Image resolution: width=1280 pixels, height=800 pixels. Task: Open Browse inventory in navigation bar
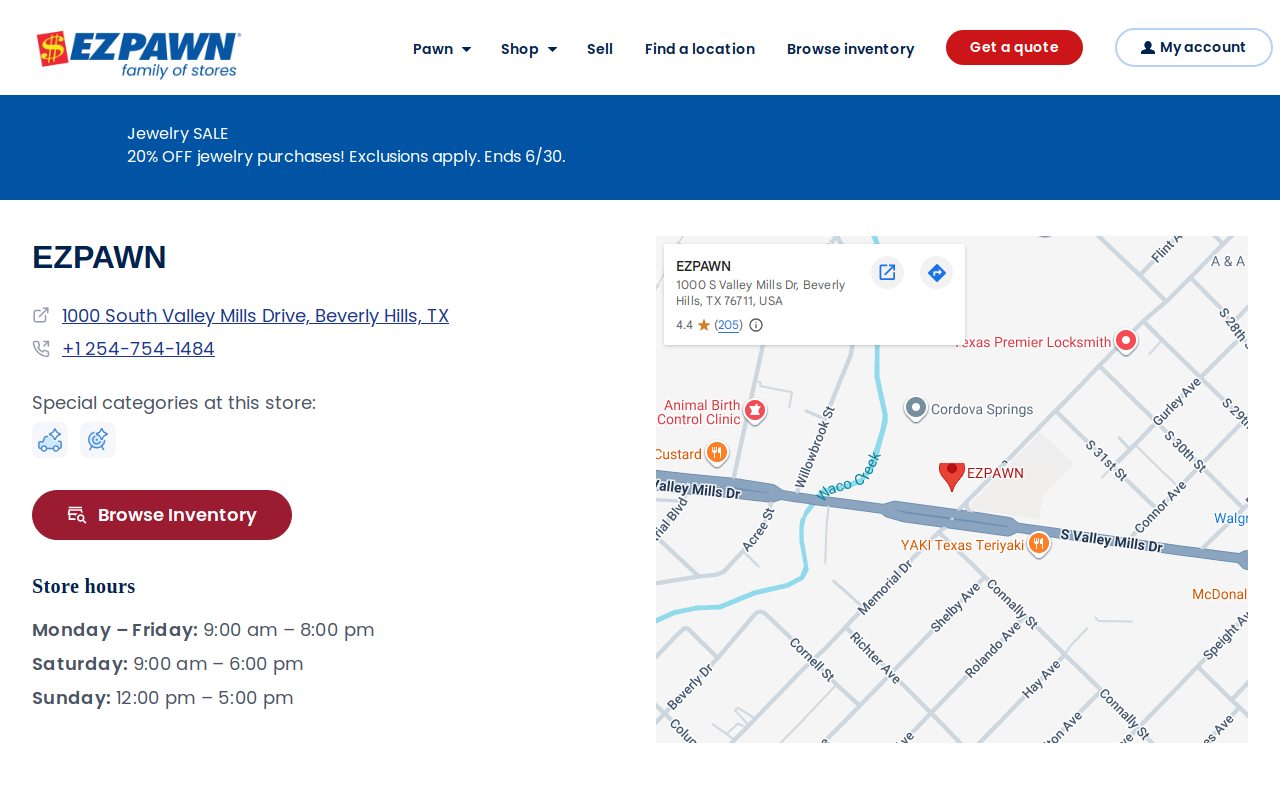[850, 49]
